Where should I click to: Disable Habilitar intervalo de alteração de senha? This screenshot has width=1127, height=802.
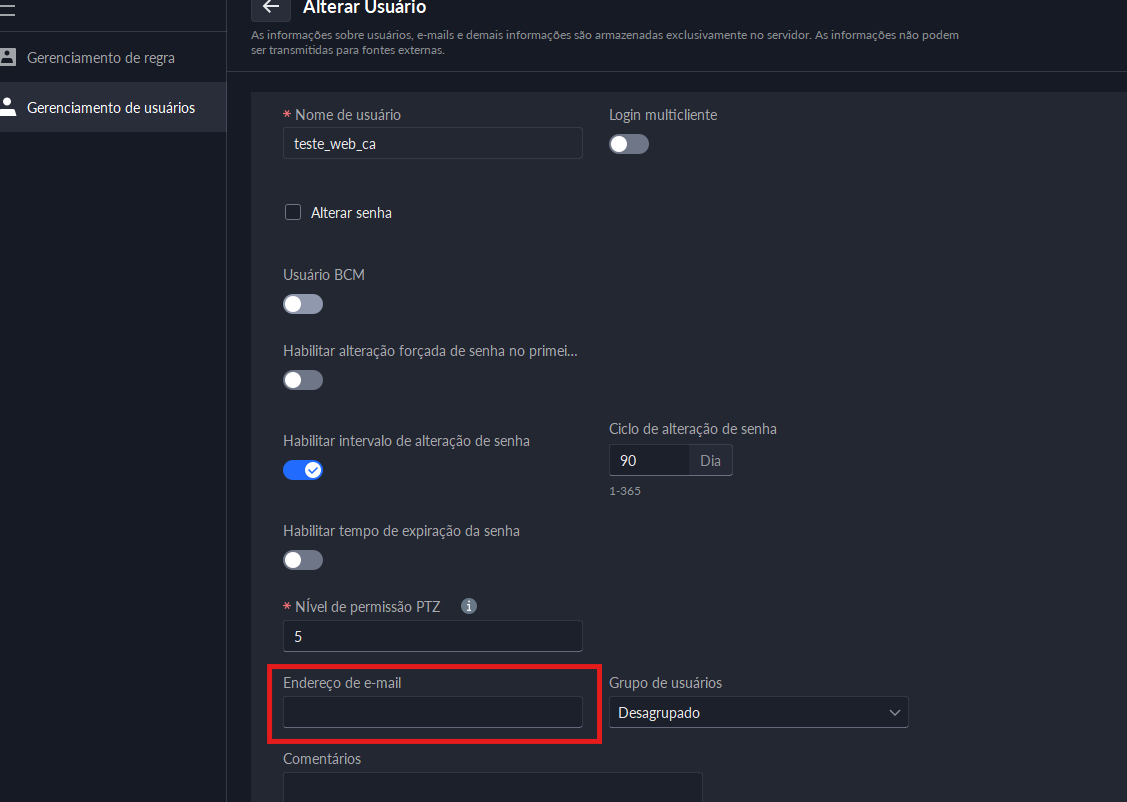coord(303,470)
